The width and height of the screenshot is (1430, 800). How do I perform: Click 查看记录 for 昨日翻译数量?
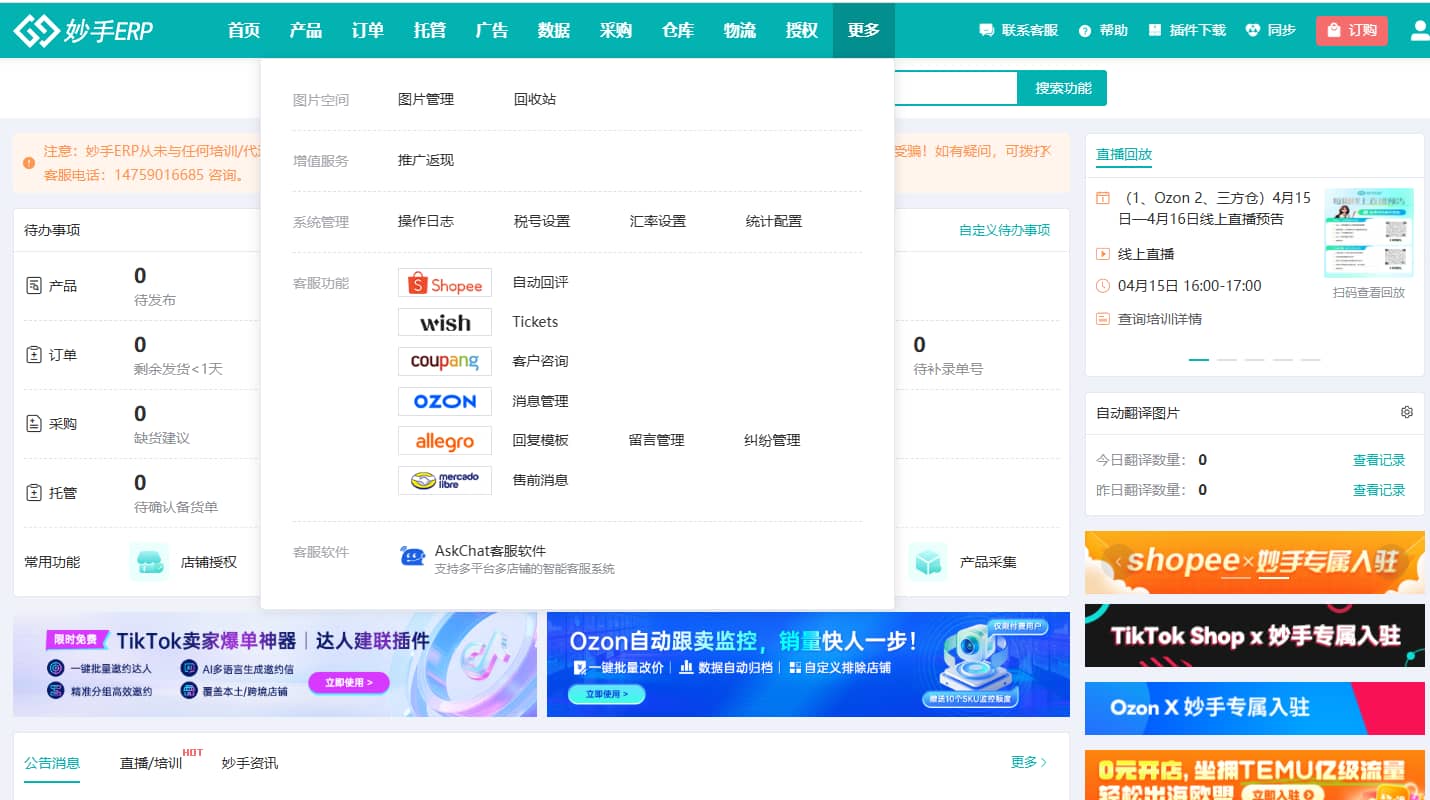[1379, 490]
